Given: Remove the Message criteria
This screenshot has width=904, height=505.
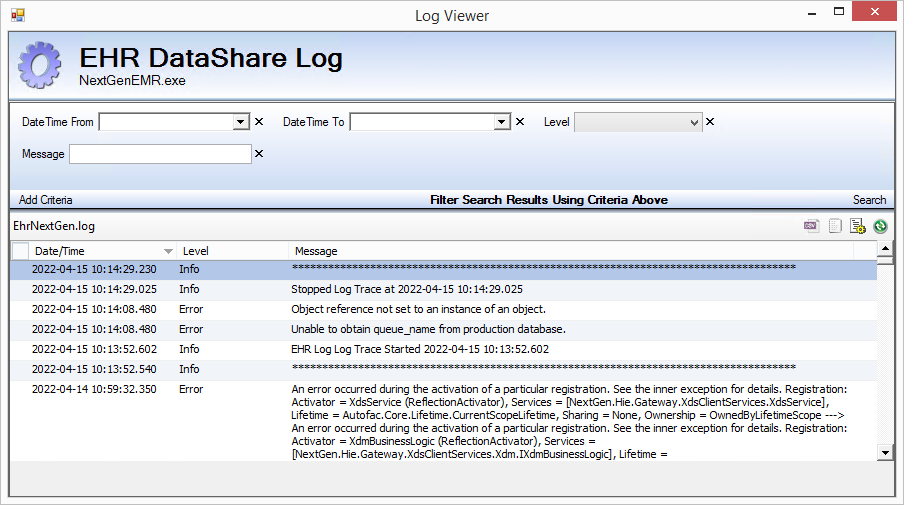Looking at the screenshot, I should point(259,153).
